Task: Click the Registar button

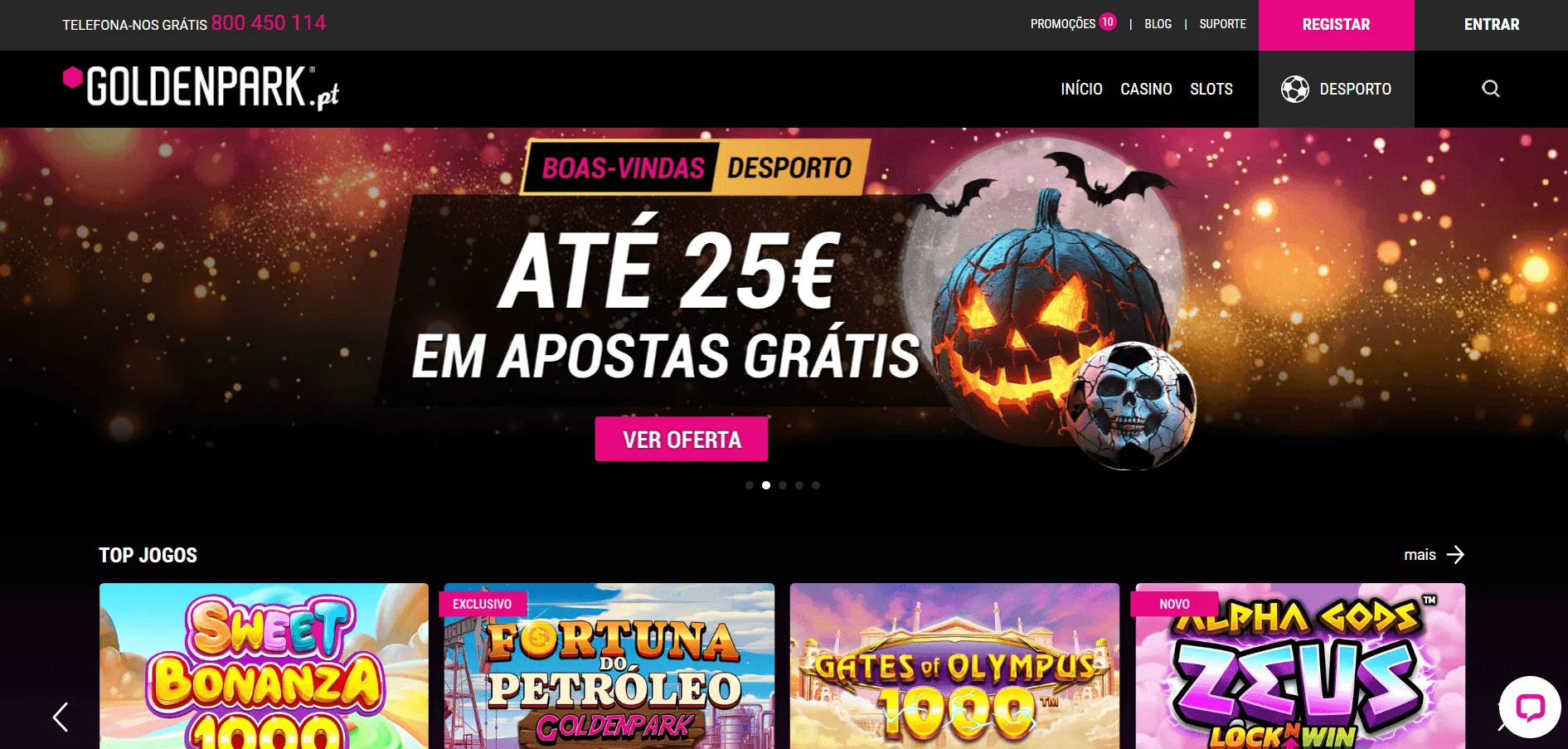Action: pos(1337,25)
